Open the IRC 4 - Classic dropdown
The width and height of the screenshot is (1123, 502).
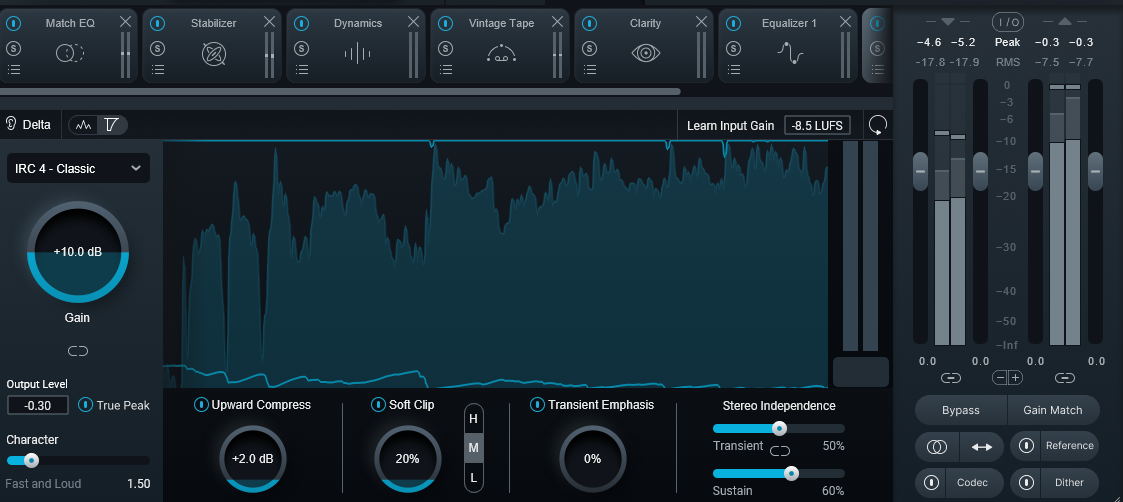click(x=78, y=168)
